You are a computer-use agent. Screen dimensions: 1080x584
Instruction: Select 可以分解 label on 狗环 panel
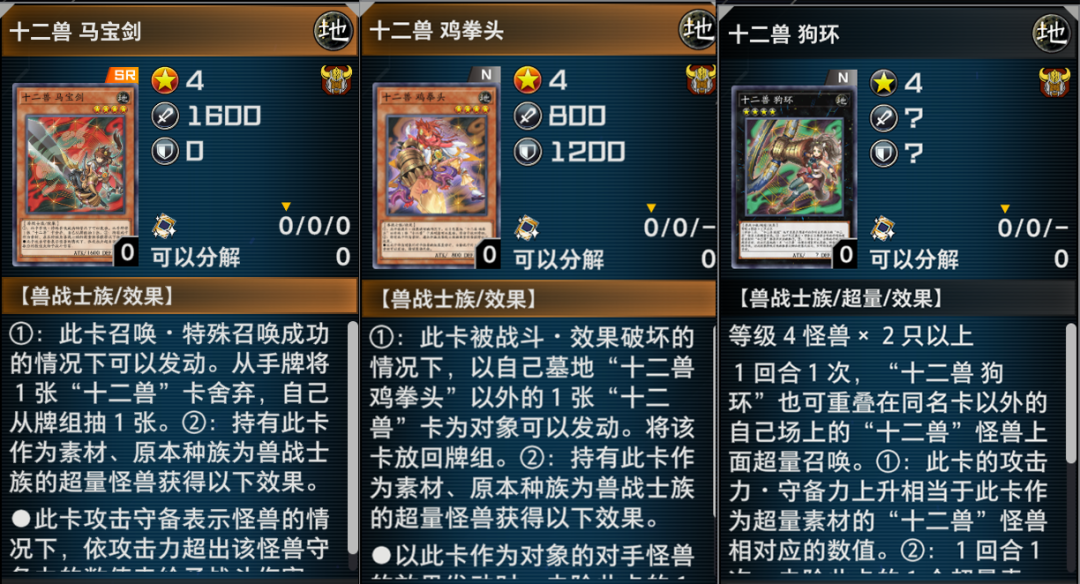[914, 260]
